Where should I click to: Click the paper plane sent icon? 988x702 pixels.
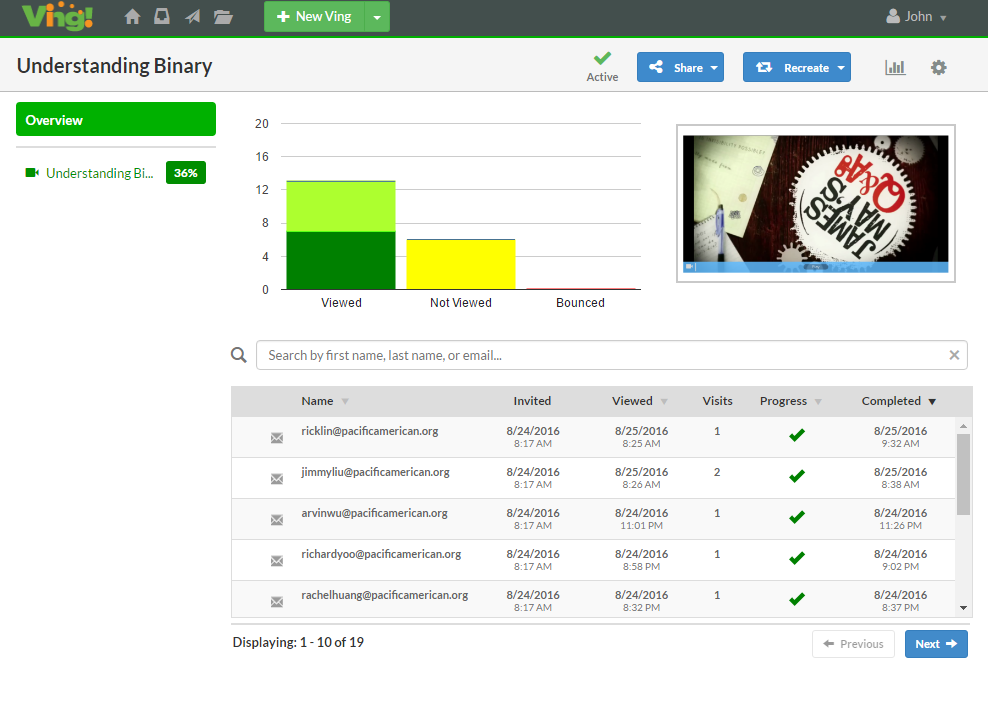pyautogui.click(x=191, y=17)
